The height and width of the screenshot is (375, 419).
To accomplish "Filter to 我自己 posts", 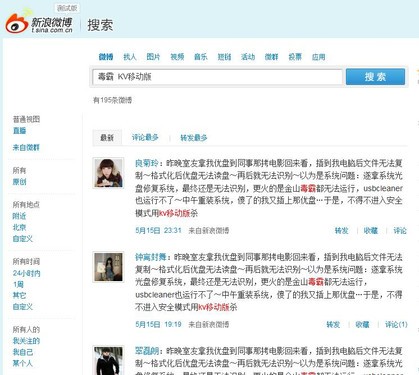I will click(x=23, y=352).
